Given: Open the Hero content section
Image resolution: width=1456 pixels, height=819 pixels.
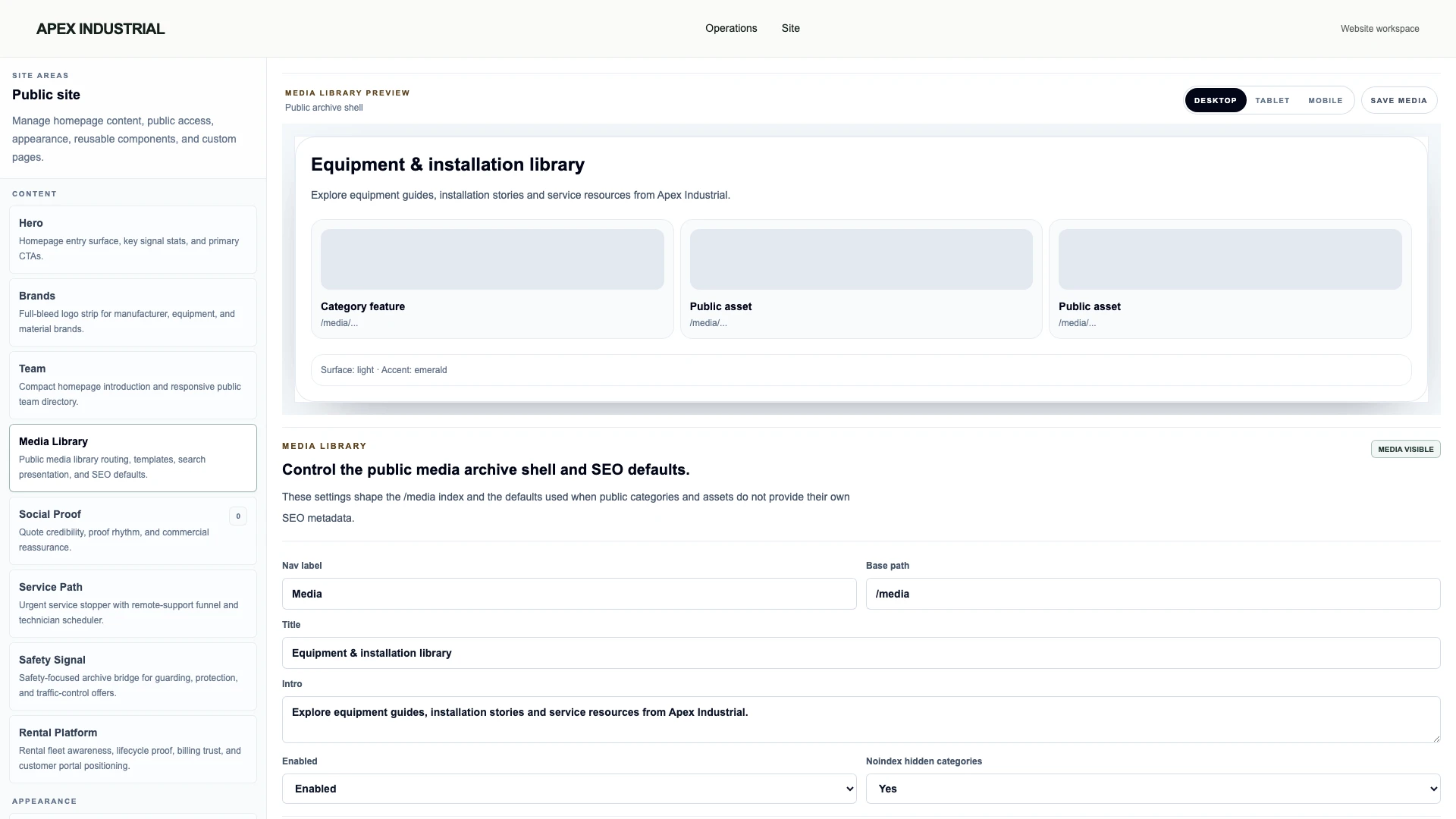Looking at the screenshot, I should tap(133, 240).
